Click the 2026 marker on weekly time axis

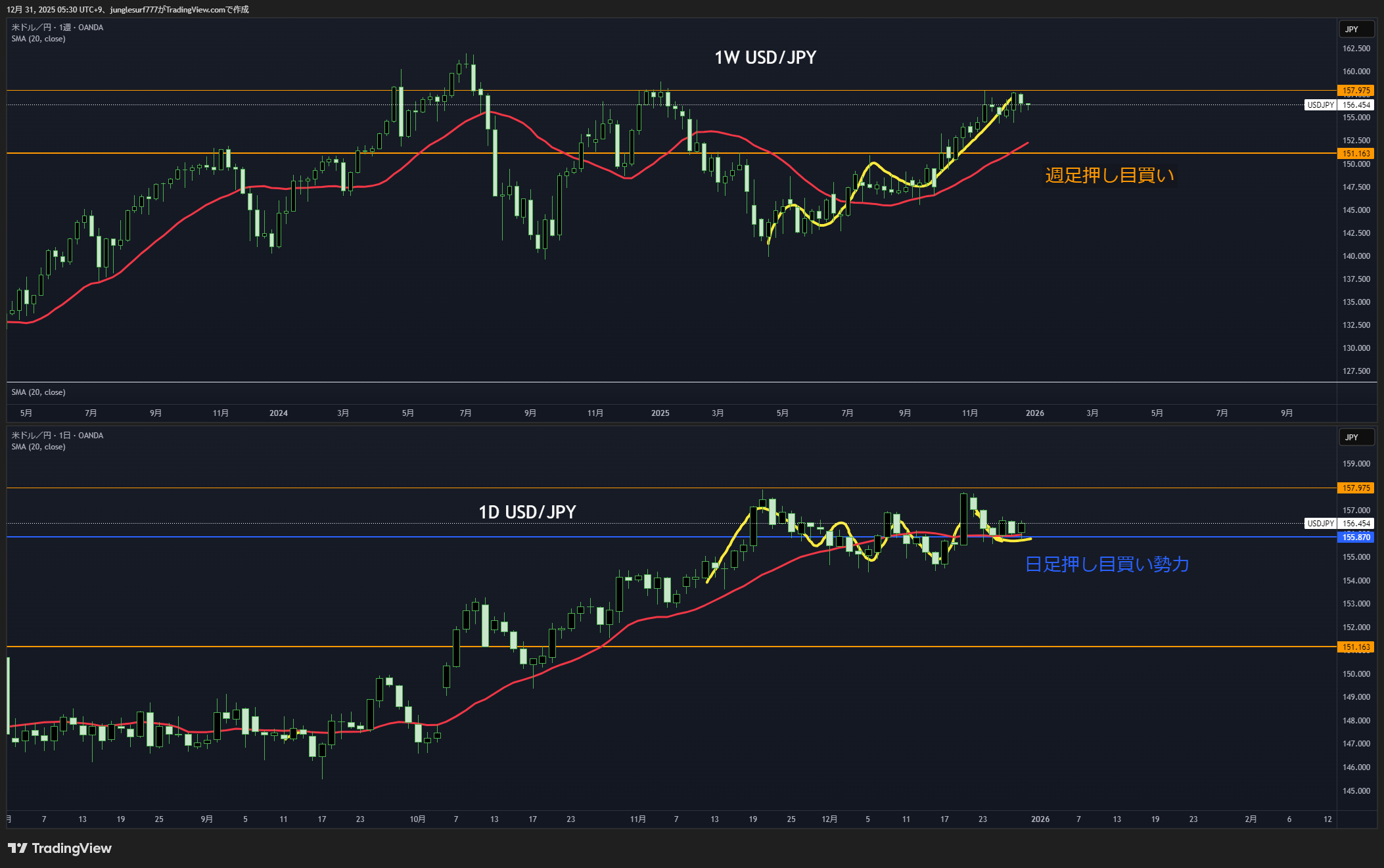point(1034,413)
